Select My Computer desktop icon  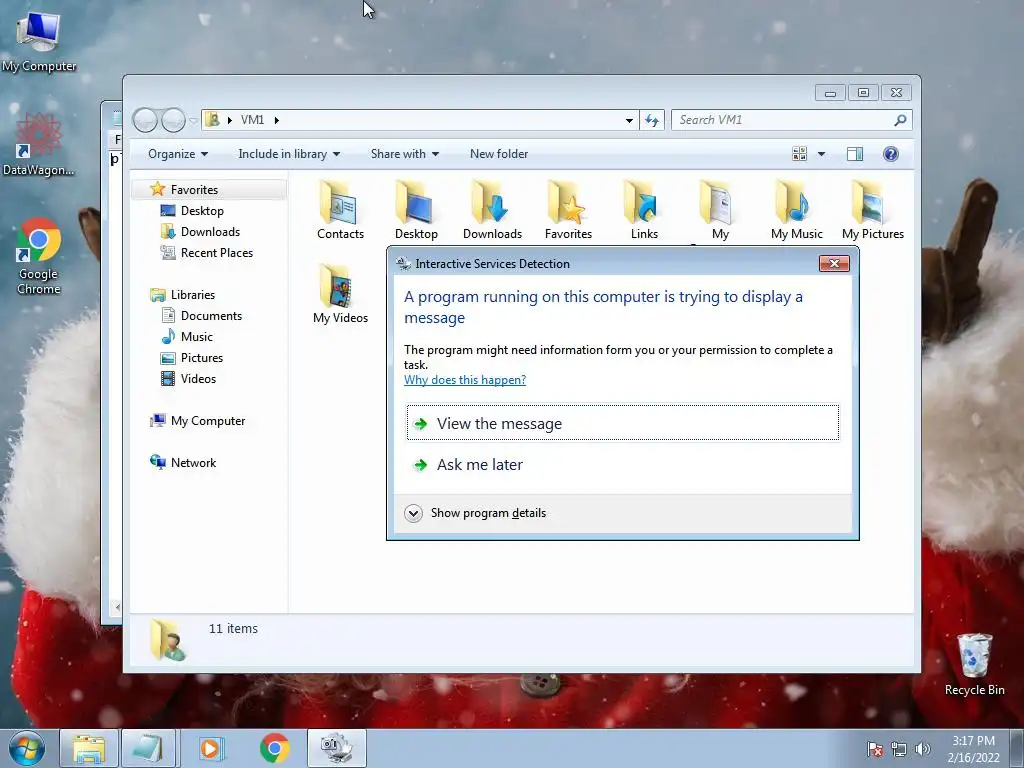click(39, 41)
